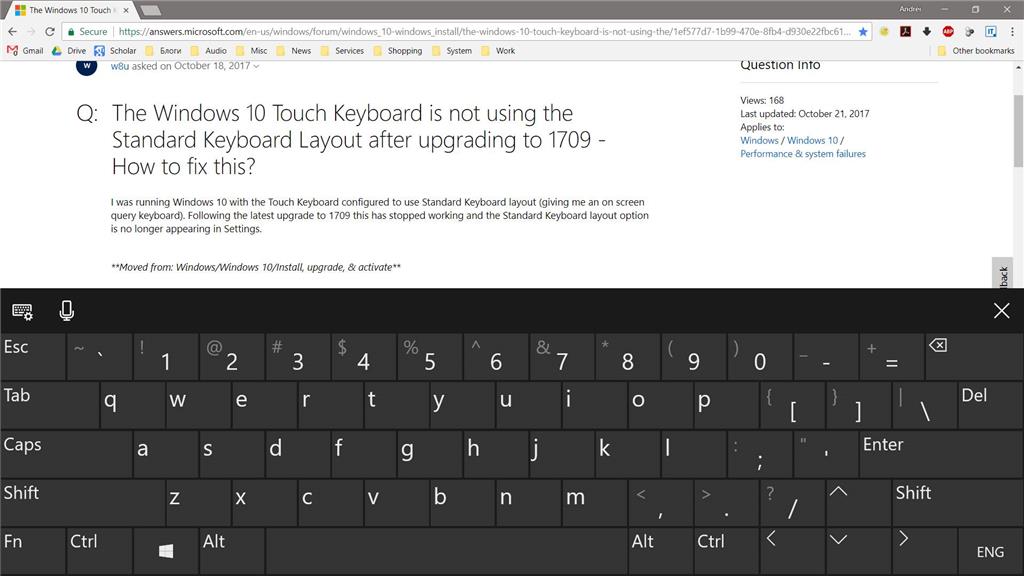Screen dimensions: 1024x576
Task: Tap the number 5 key
Action: point(429,357)
